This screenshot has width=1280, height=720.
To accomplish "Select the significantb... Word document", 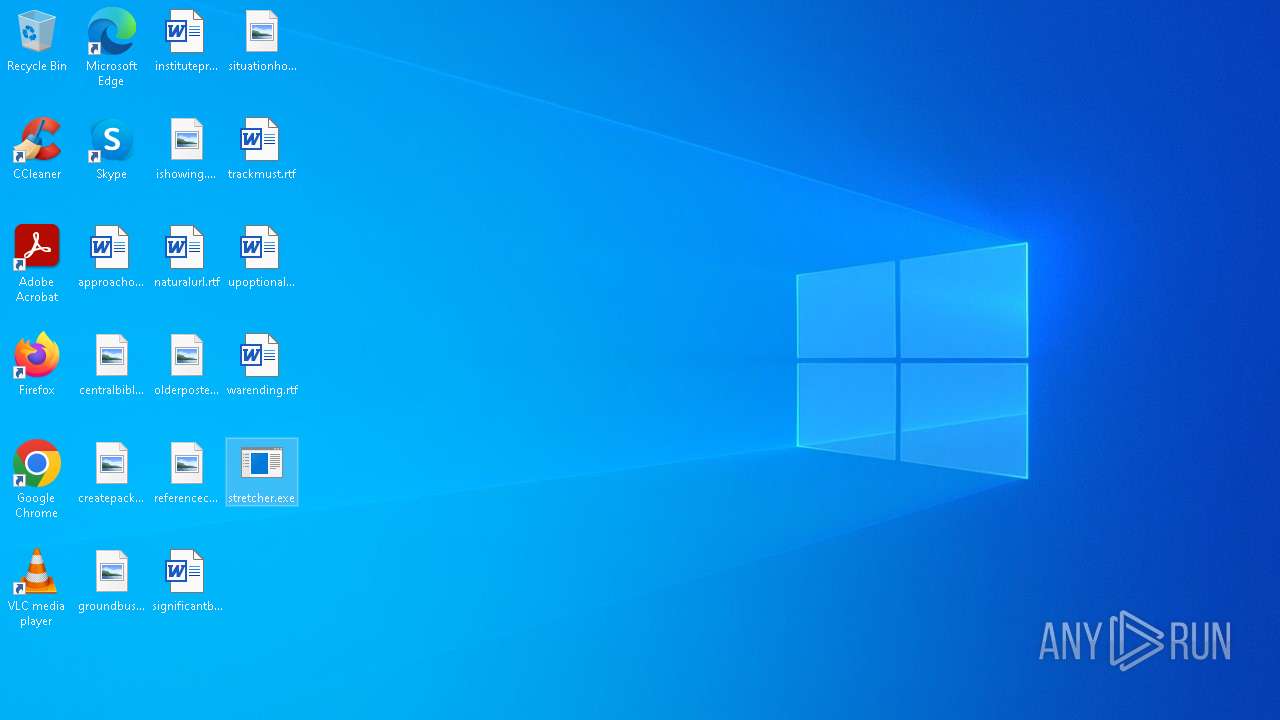I will point(186,581).
